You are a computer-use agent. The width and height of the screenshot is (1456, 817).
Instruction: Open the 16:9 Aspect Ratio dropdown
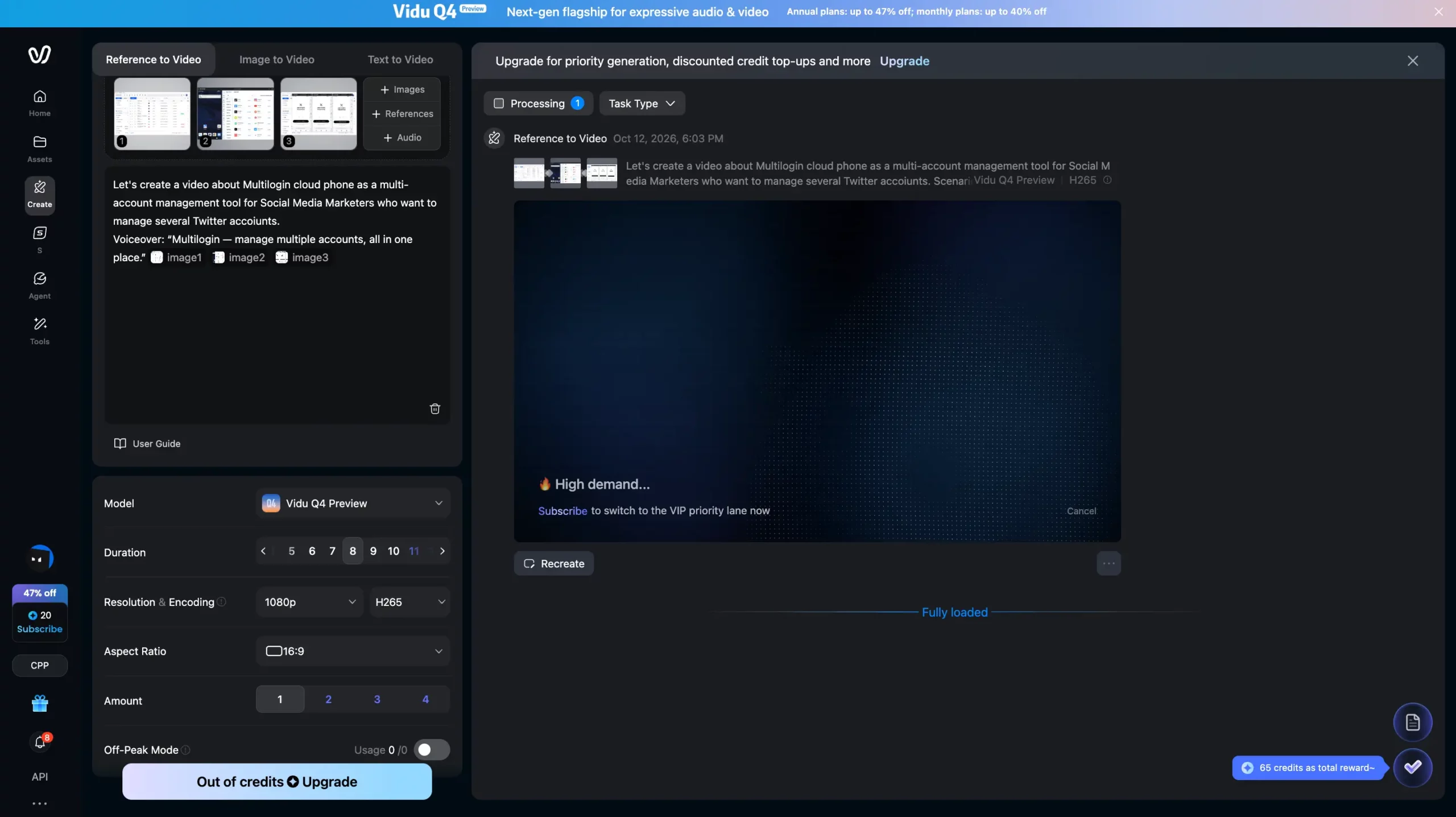(x=353, y=651)
